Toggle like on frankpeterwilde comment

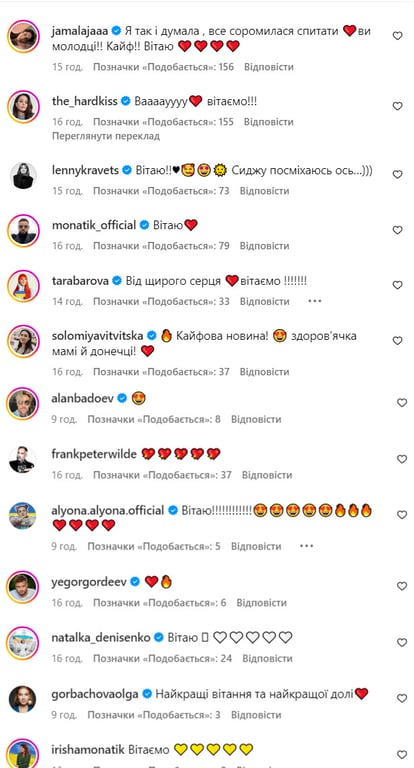coord(402,459)
